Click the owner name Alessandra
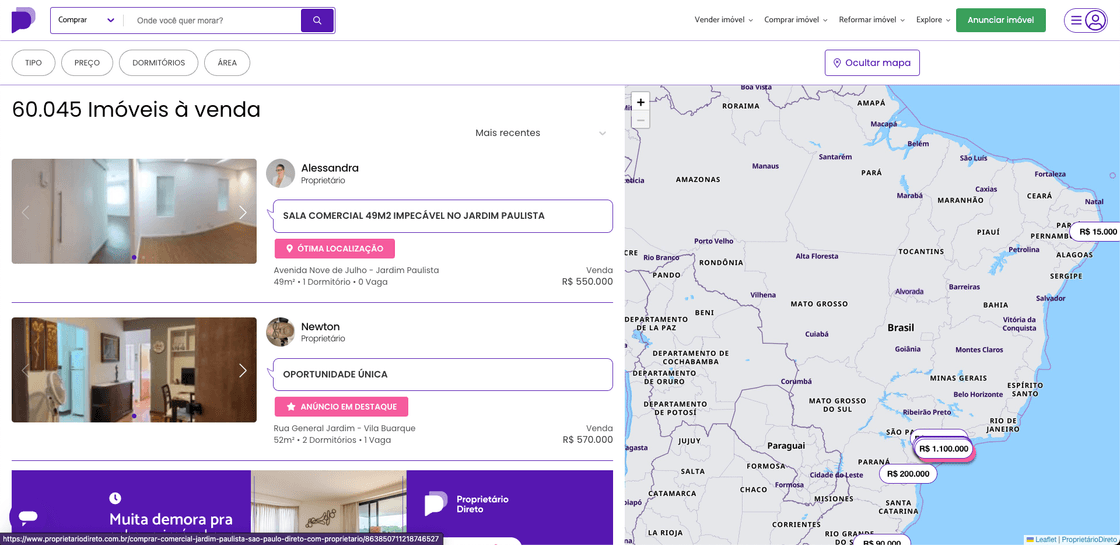Viewport: 1120px width, 545px height. pos(330,168)
